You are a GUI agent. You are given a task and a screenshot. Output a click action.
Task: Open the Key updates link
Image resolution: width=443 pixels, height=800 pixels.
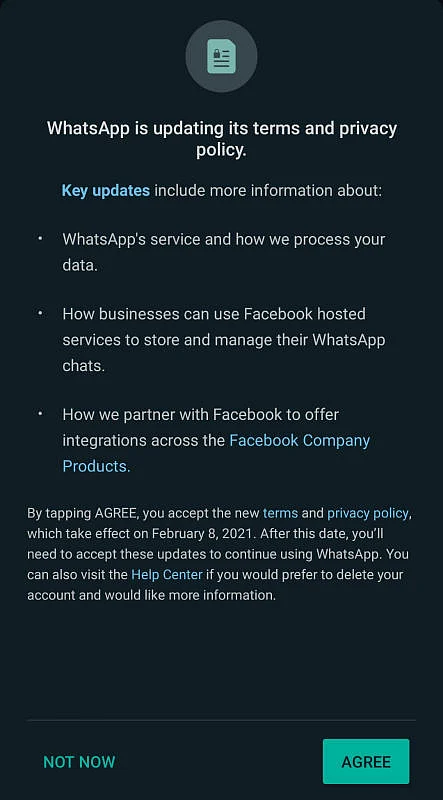tap(106, 191)
